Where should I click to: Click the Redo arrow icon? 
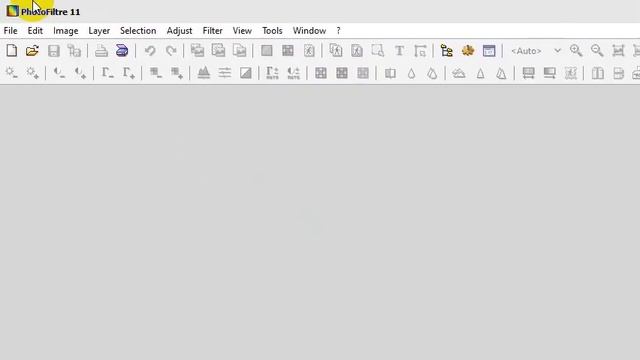[x=171, y=51]
